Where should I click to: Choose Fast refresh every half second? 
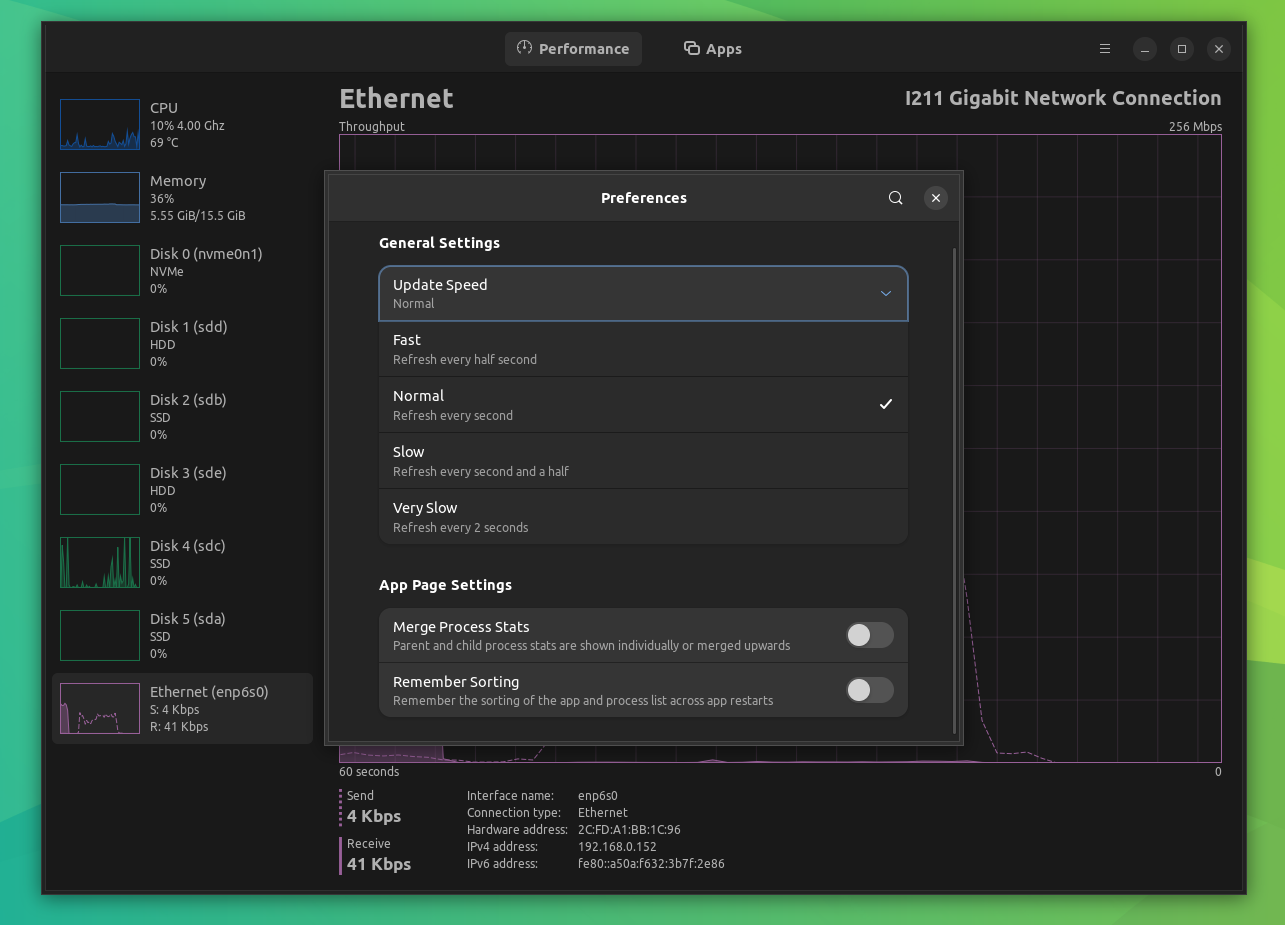tap(643, 348)
